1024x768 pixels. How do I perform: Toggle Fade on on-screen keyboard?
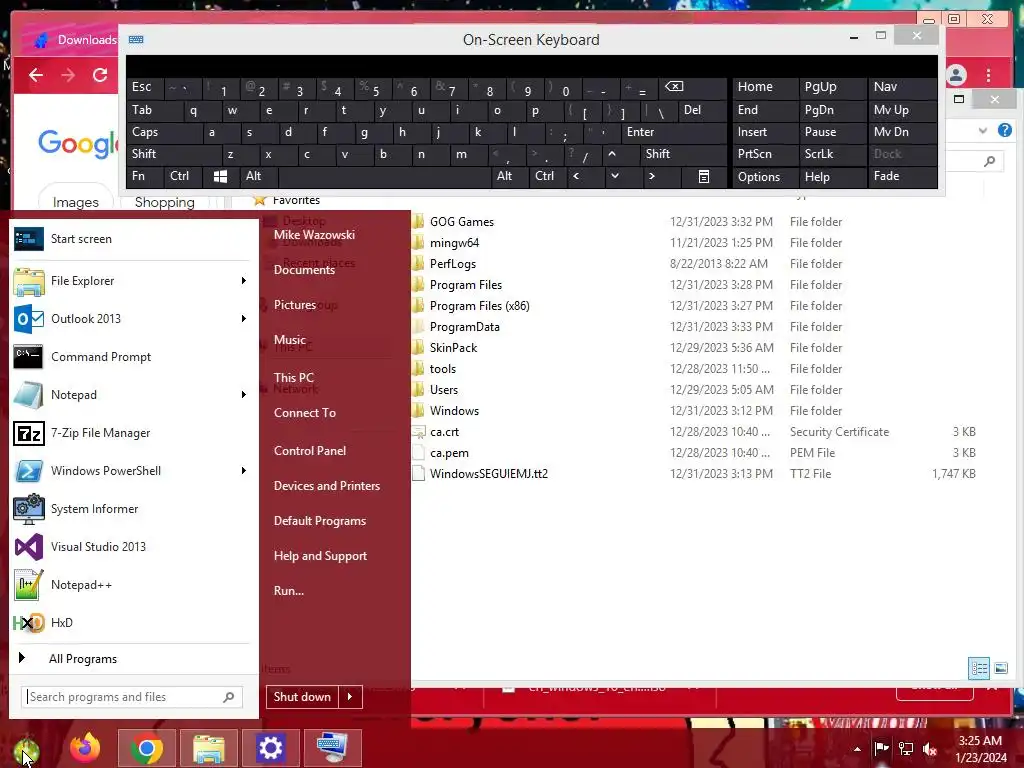[903, 176]
